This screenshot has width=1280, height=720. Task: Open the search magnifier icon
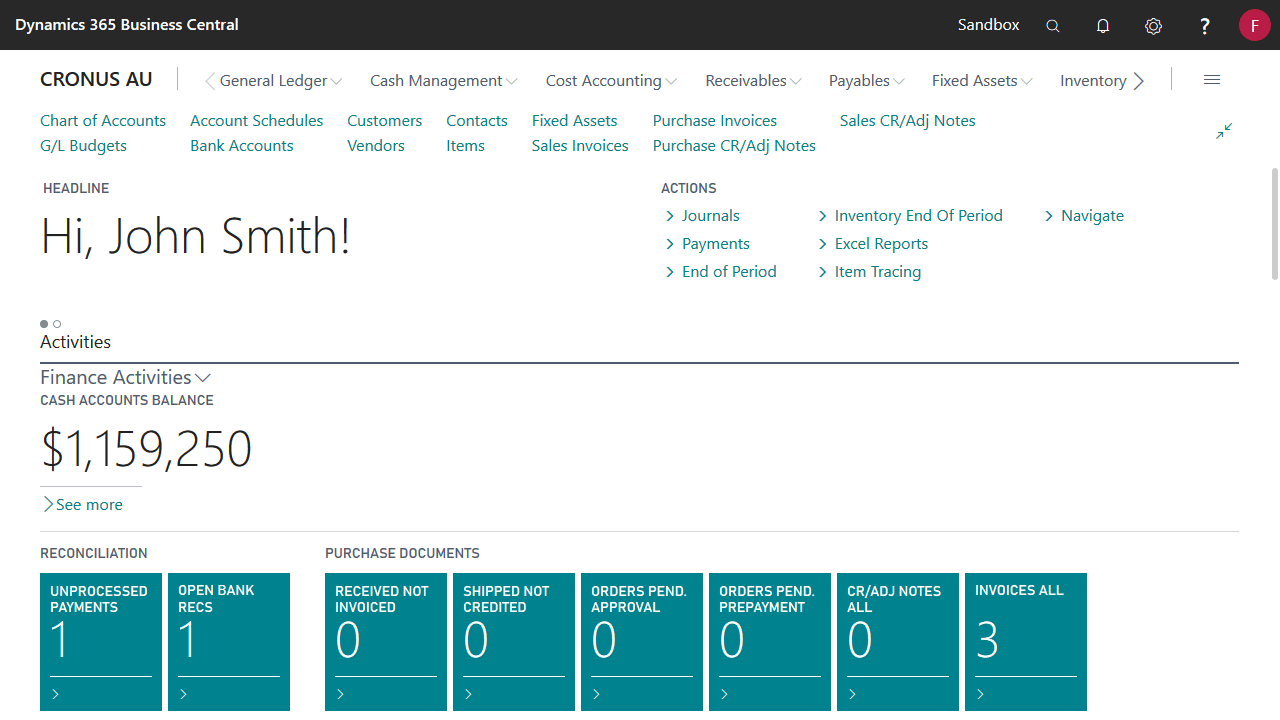coord(1053,26)
